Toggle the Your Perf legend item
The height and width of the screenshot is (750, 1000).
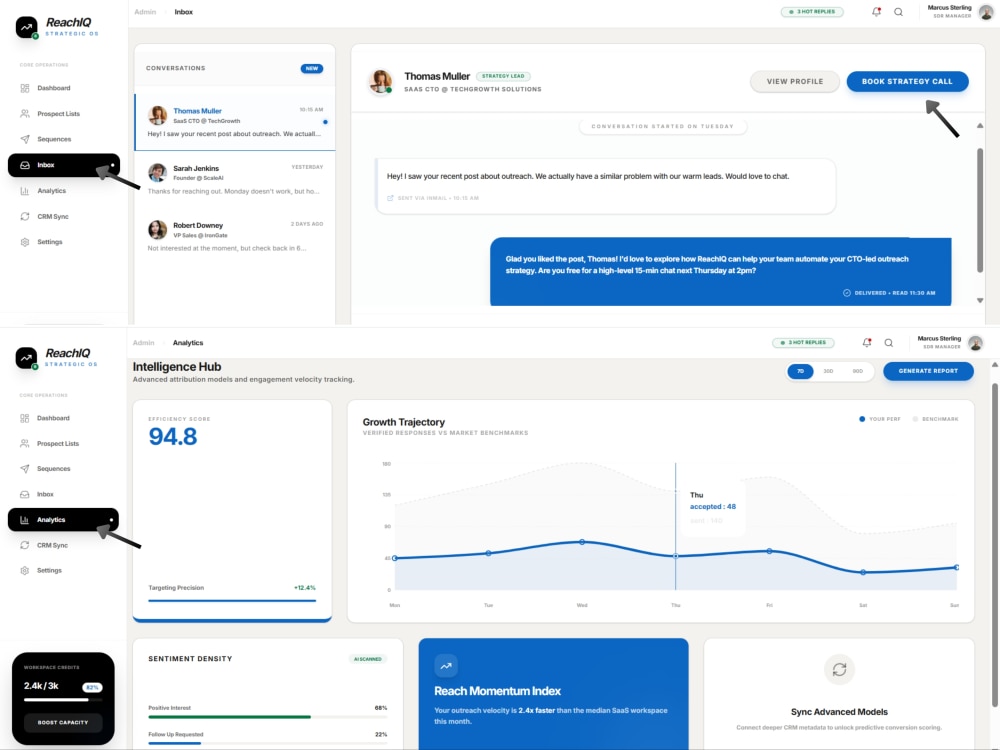click(879, 419)
